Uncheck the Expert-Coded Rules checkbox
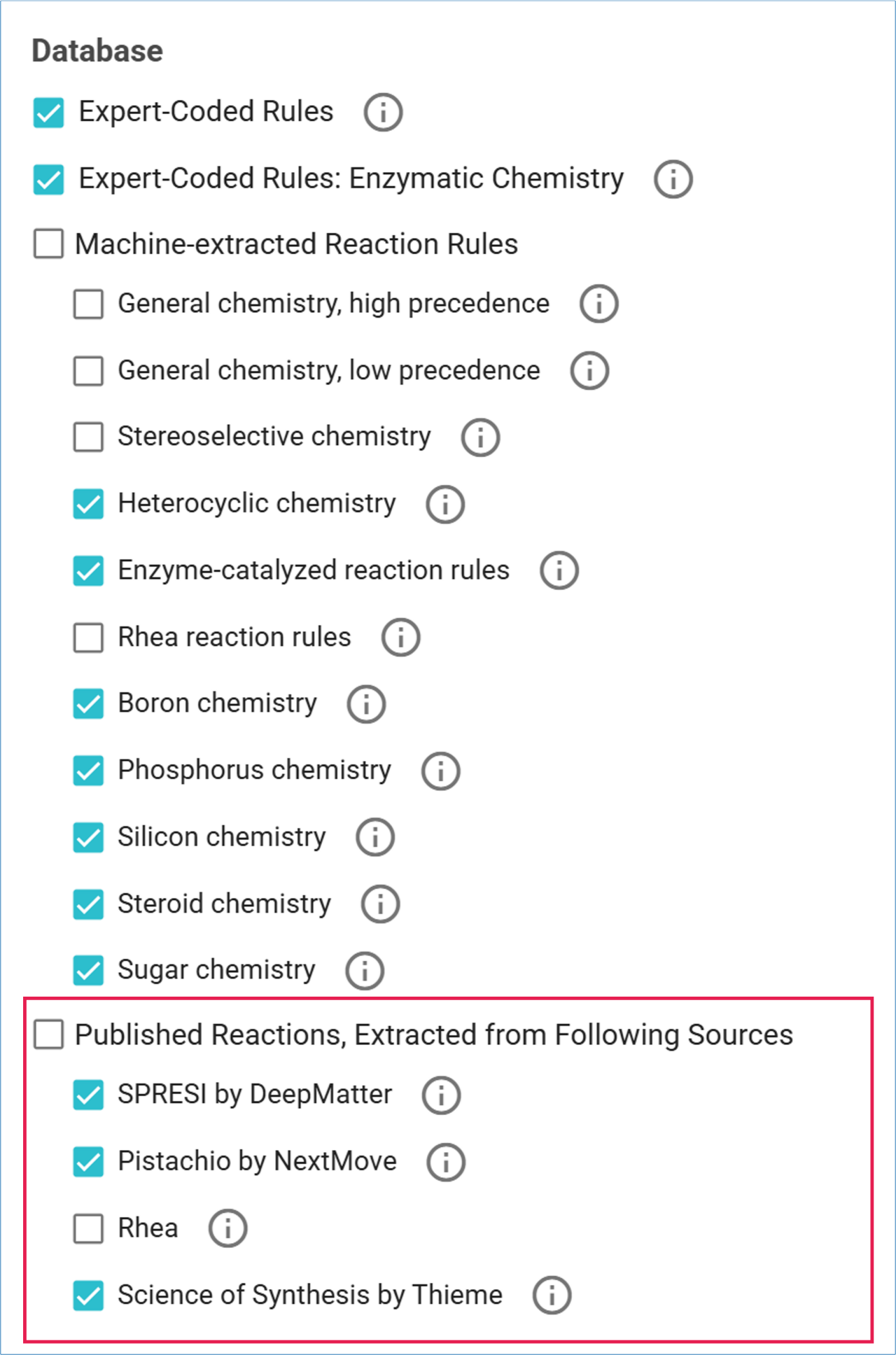This screenshot has height=1355, width=896. pyautogui.click(x=49, y=113)
